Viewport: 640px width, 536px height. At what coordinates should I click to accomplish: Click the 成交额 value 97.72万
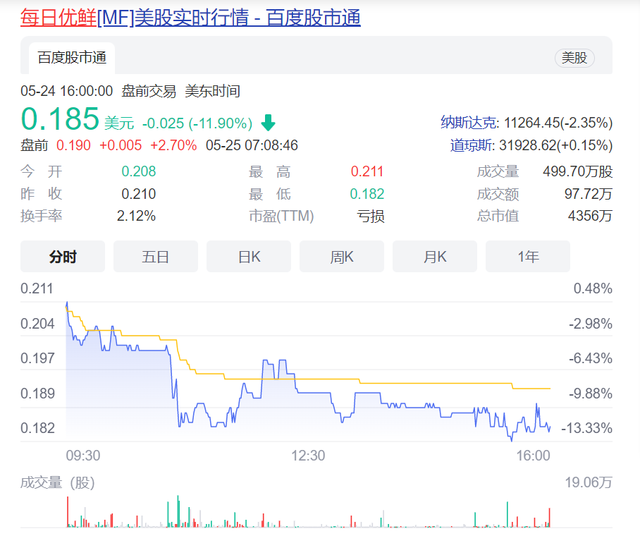click(x=588, y=194)
